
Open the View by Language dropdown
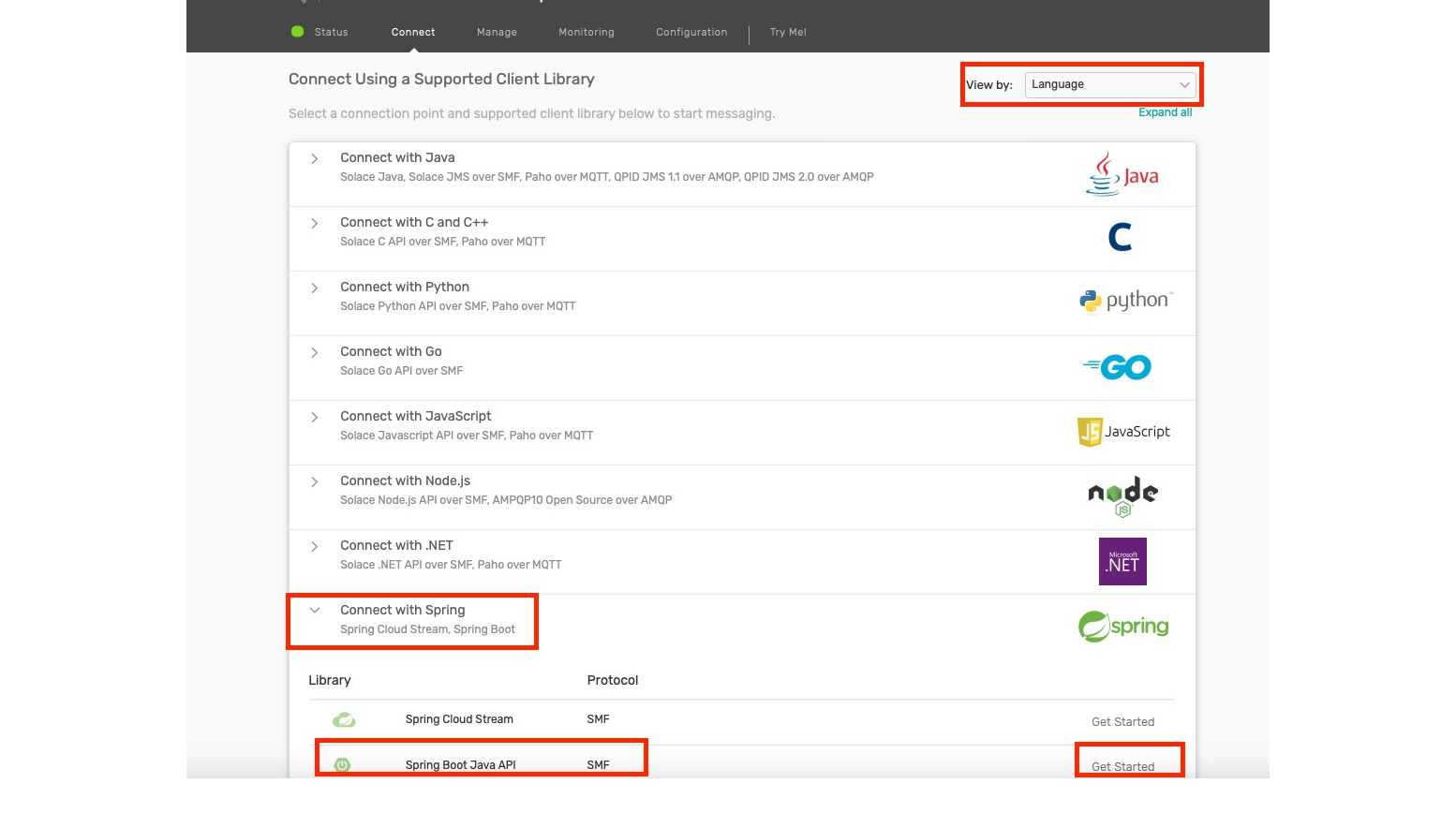point(1109,84)
